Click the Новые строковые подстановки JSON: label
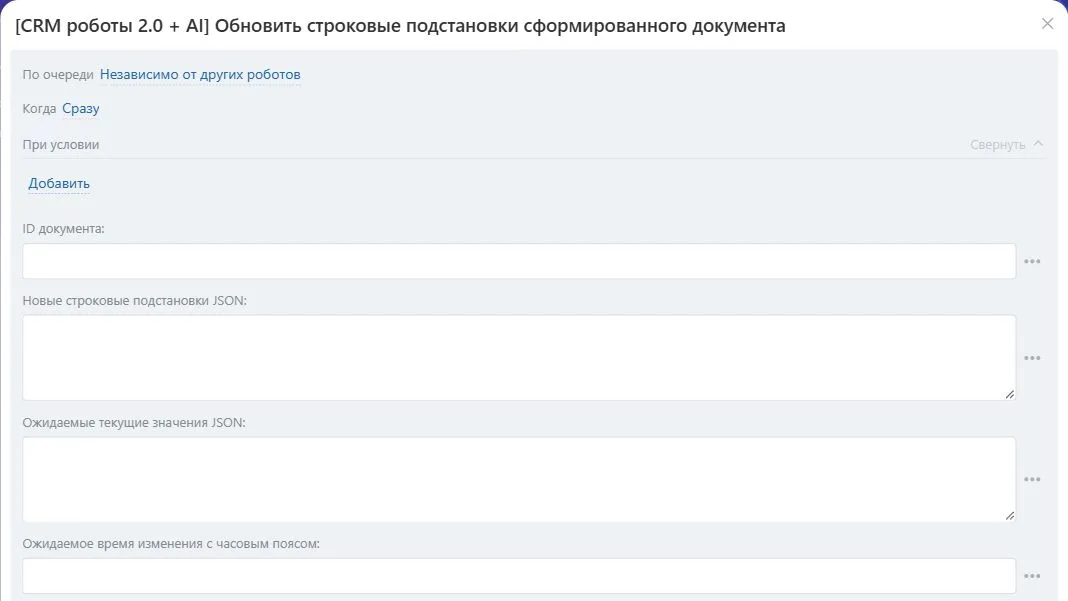 coord(134,300)
